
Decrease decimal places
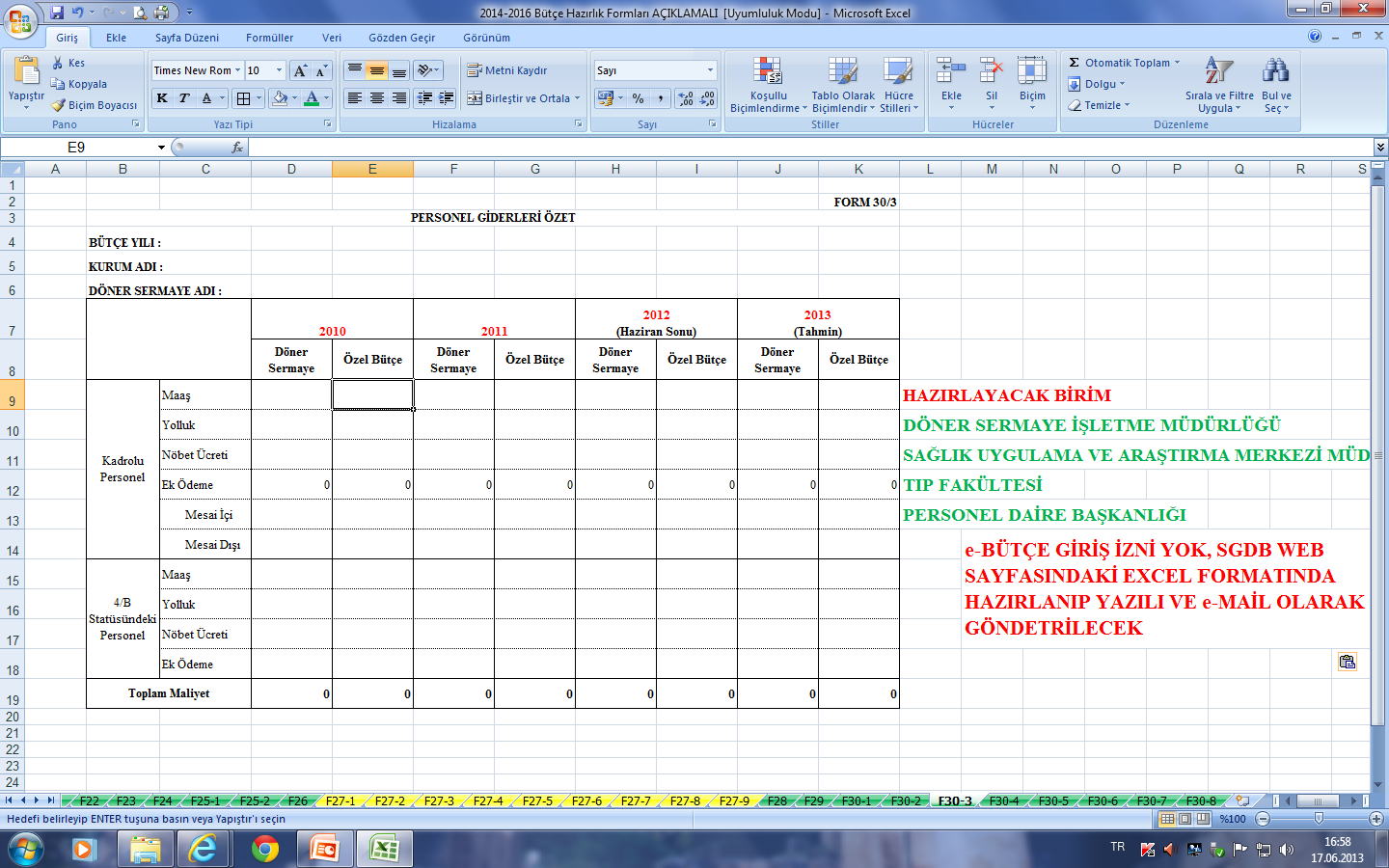[707, 98]
